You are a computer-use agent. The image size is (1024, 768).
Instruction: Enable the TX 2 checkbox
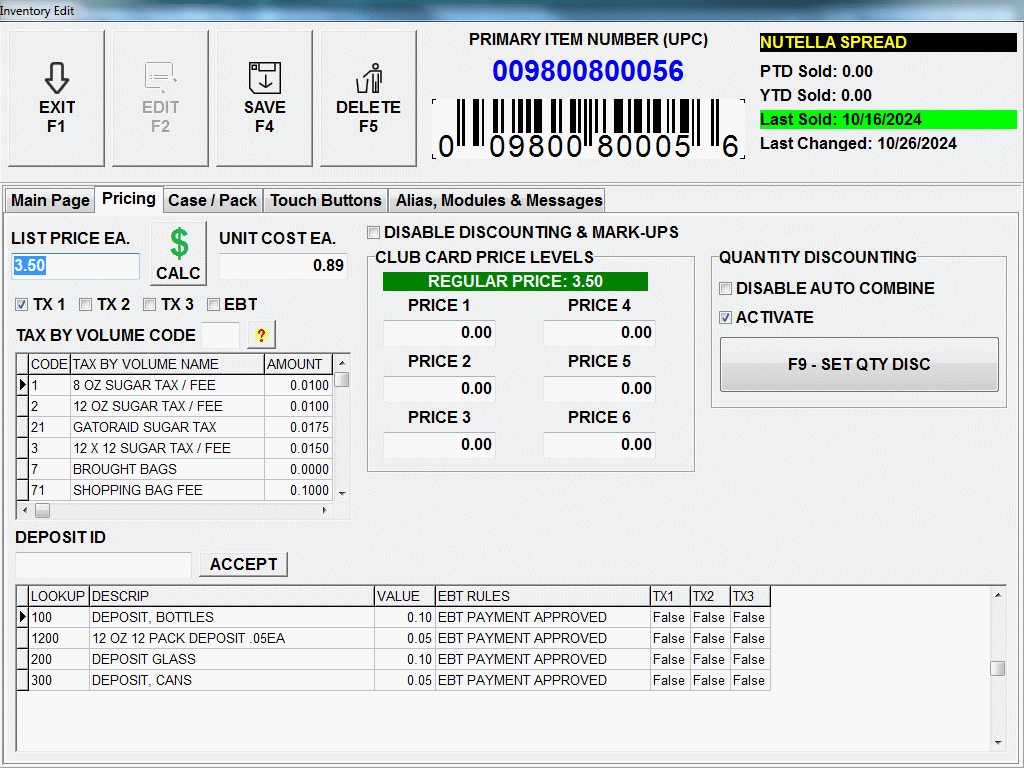[x=86, y=305]
